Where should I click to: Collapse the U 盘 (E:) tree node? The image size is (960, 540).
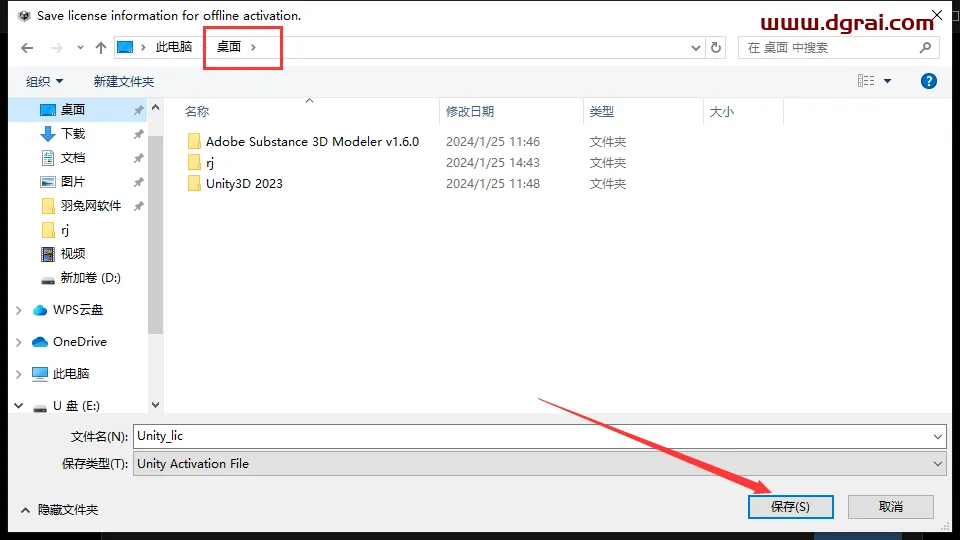[19, 405]
